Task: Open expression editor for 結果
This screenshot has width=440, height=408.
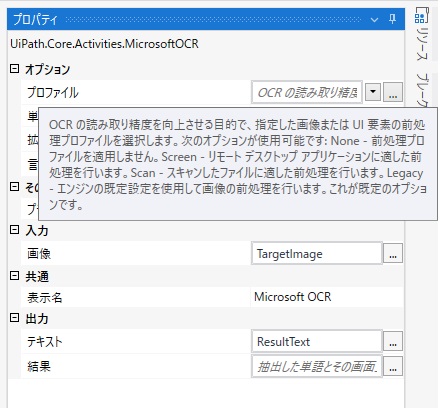Action: tap(393, 366)
